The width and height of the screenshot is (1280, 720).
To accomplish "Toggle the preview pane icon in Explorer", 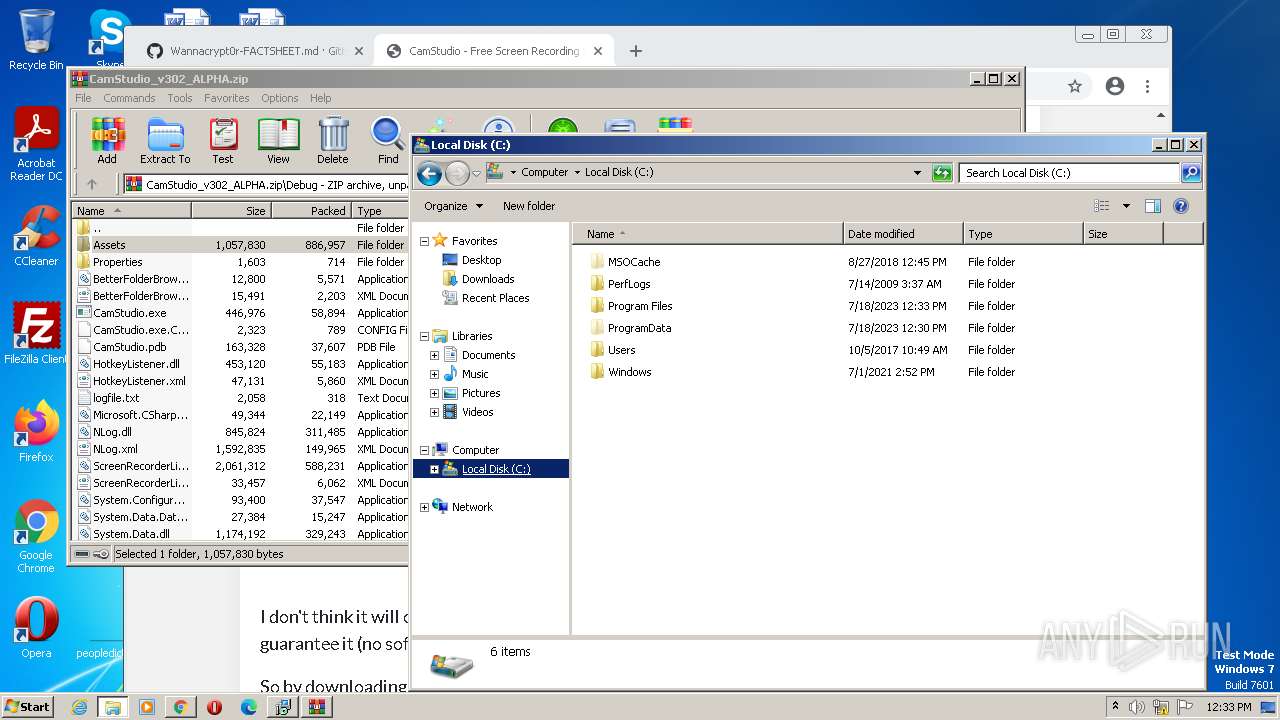I will pos(1152,206).
